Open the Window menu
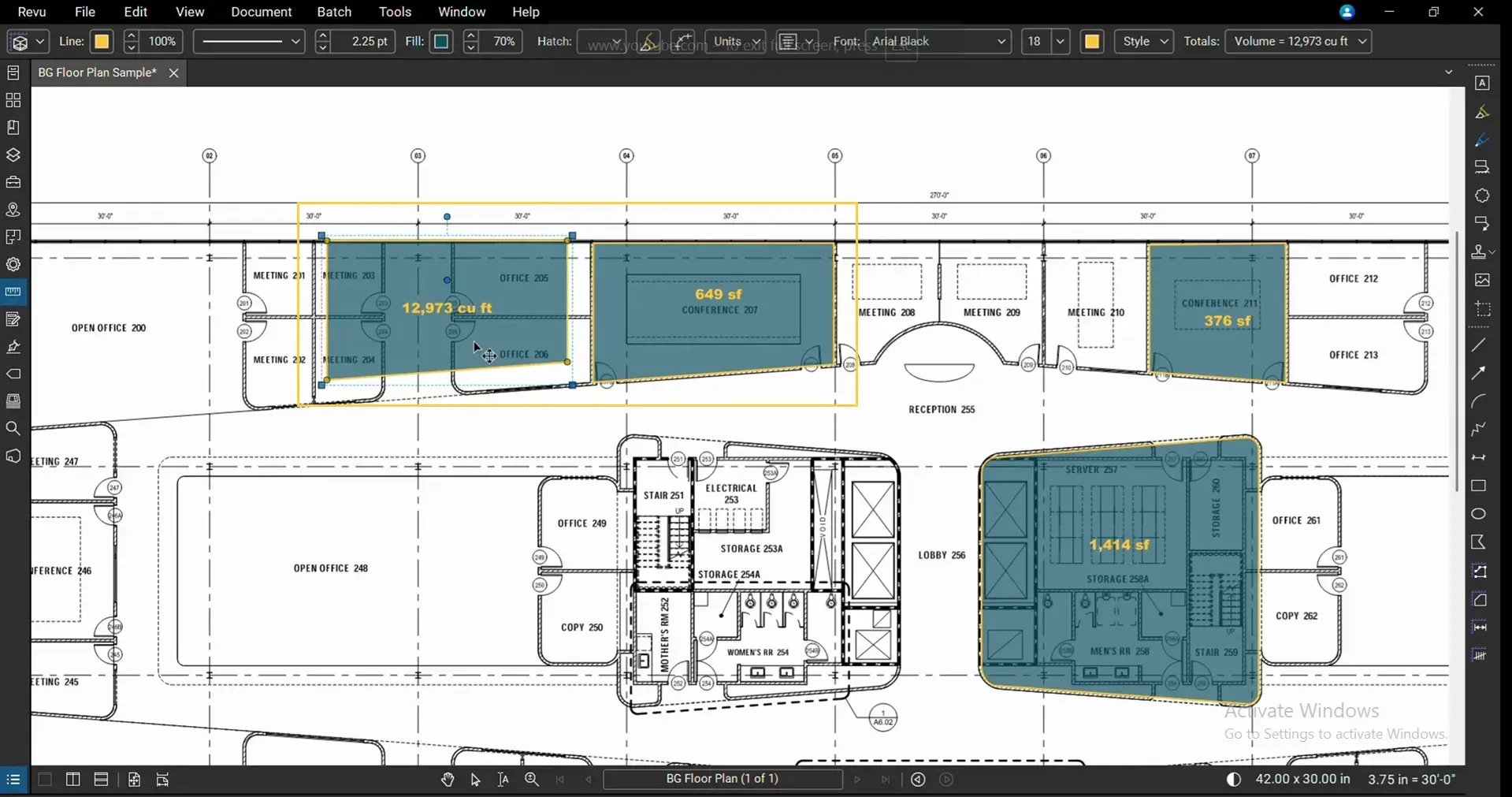1512x797 pixels. point(462,12)
